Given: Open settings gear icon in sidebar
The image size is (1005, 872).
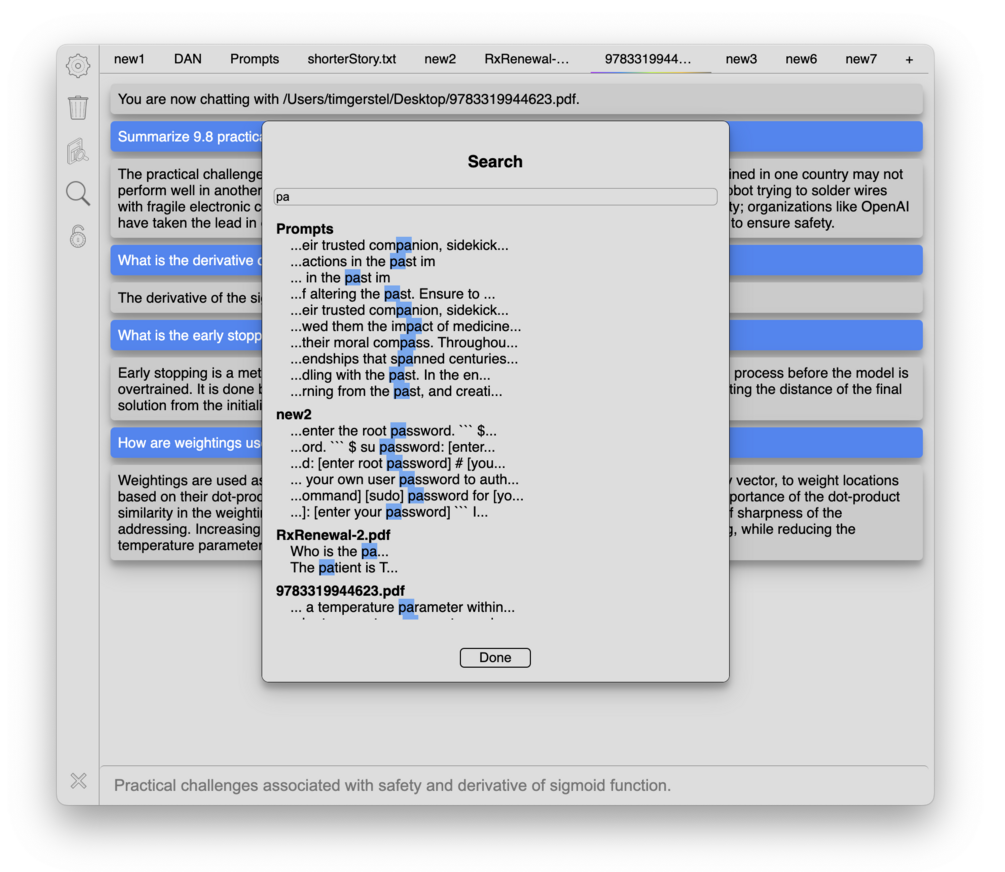Looking at the screenshot, I should point(78,65).
